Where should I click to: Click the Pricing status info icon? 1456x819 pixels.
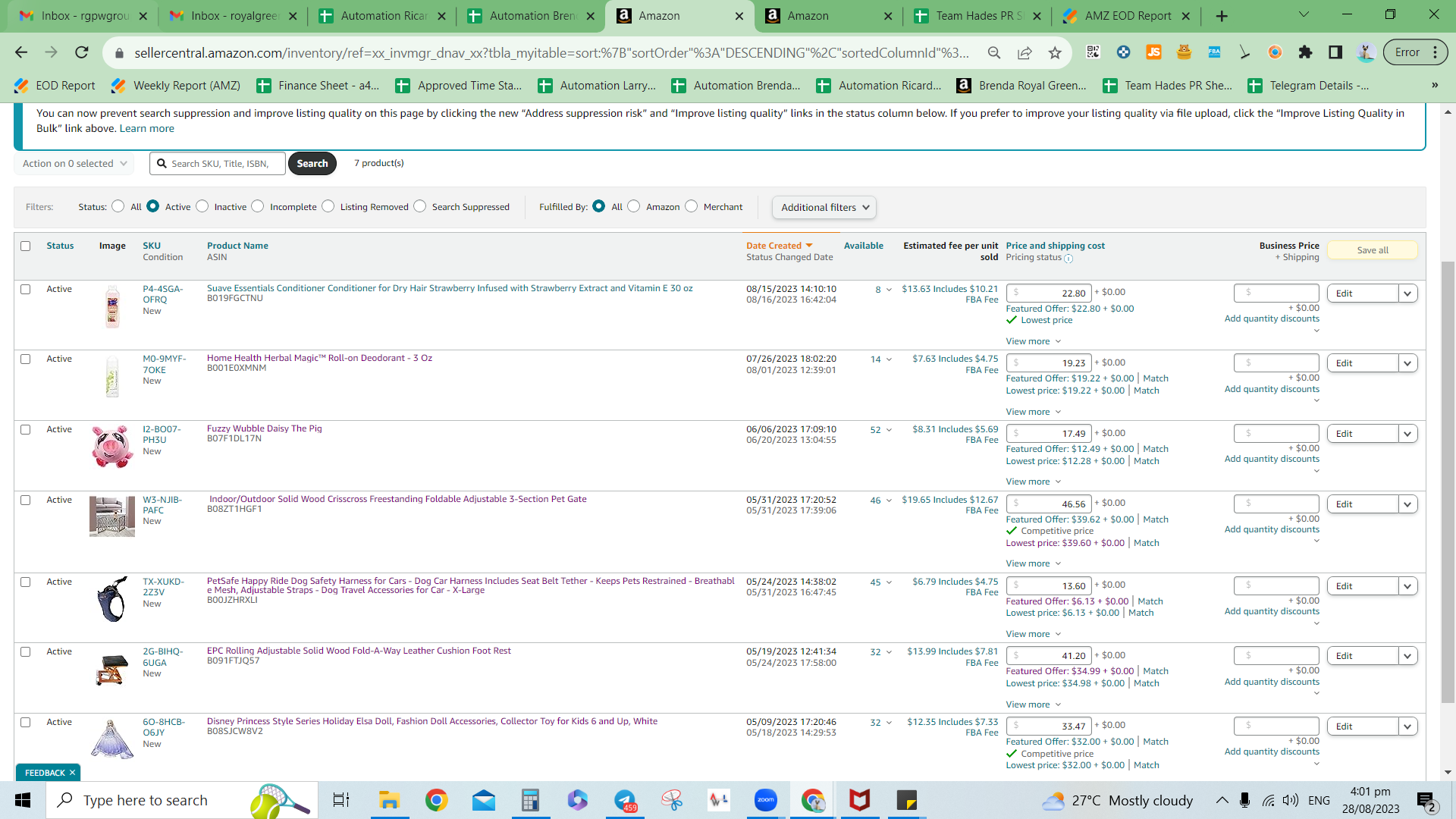coord(1068,259)
